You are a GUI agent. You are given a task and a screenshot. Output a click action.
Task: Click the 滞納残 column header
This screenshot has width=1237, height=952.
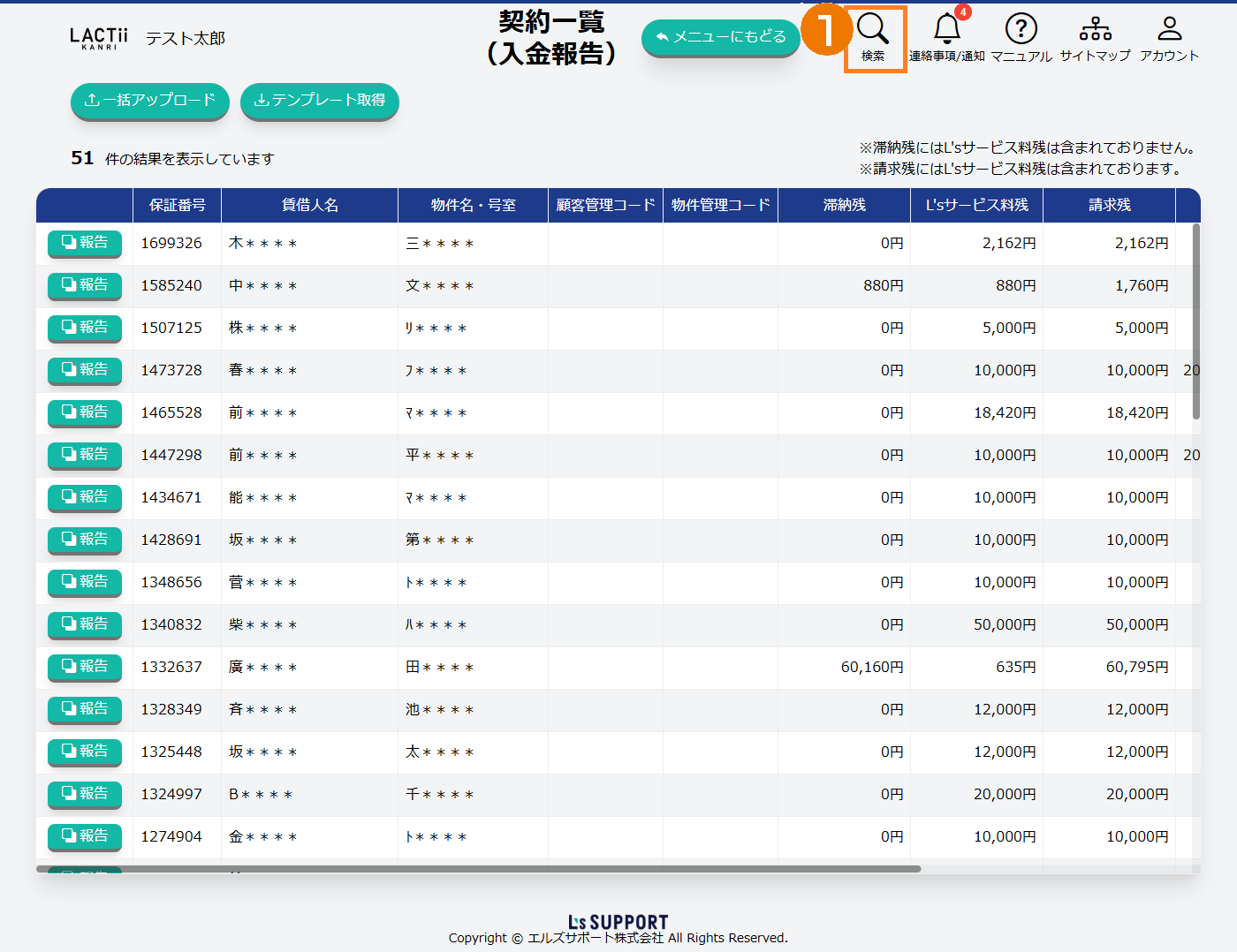(x=844, y=205)
